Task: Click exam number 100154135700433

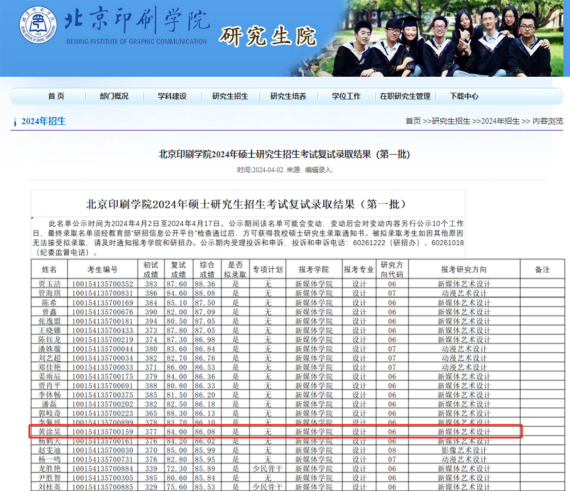Action: 103,331
